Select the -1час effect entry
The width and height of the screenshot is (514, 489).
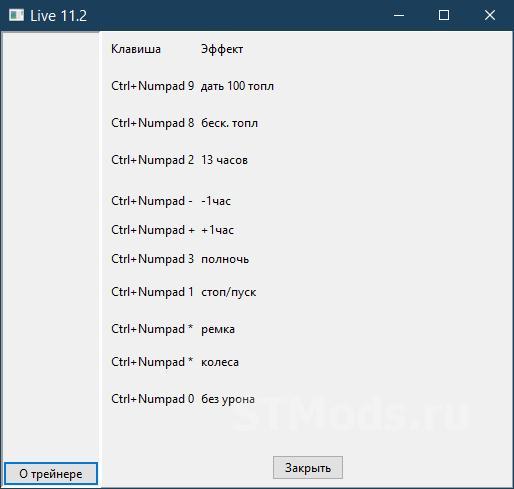pos(216,201)
